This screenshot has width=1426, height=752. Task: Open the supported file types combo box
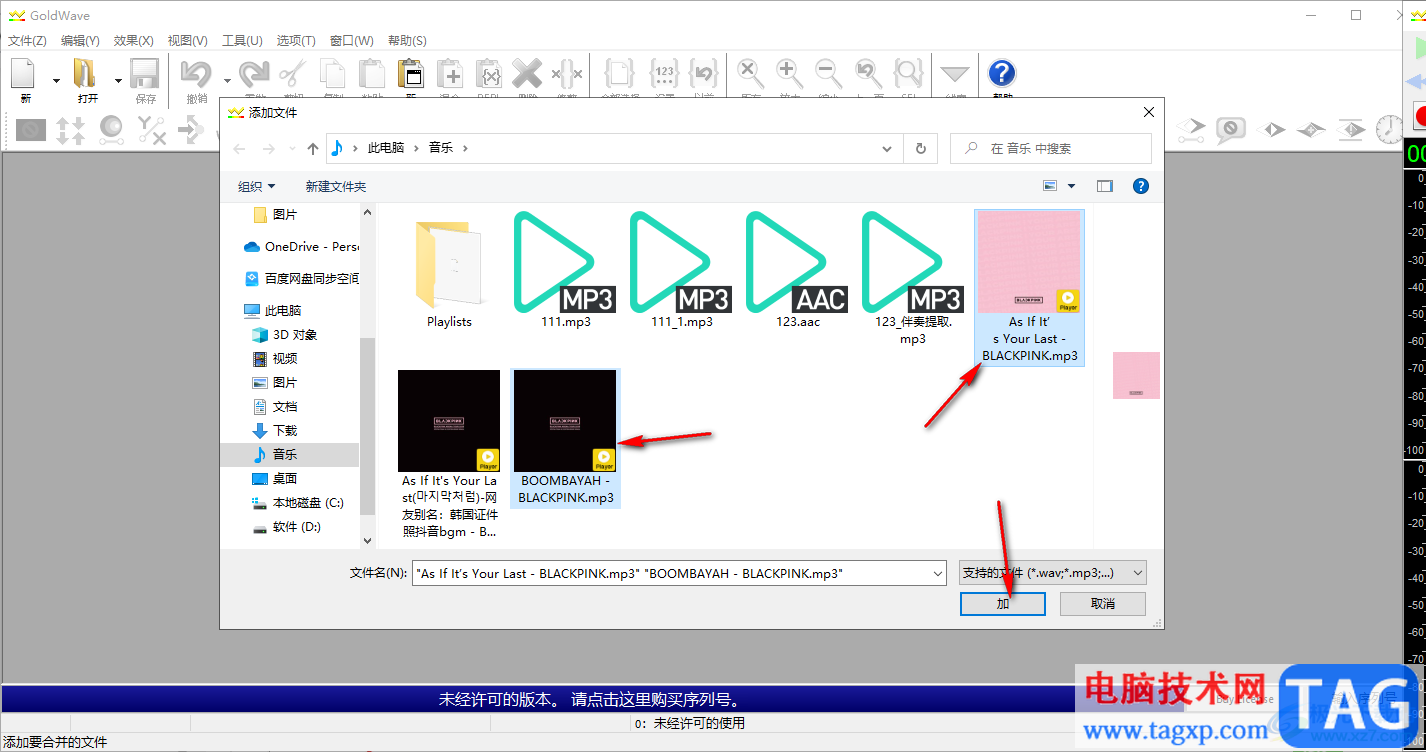(x=1052, y=573)
